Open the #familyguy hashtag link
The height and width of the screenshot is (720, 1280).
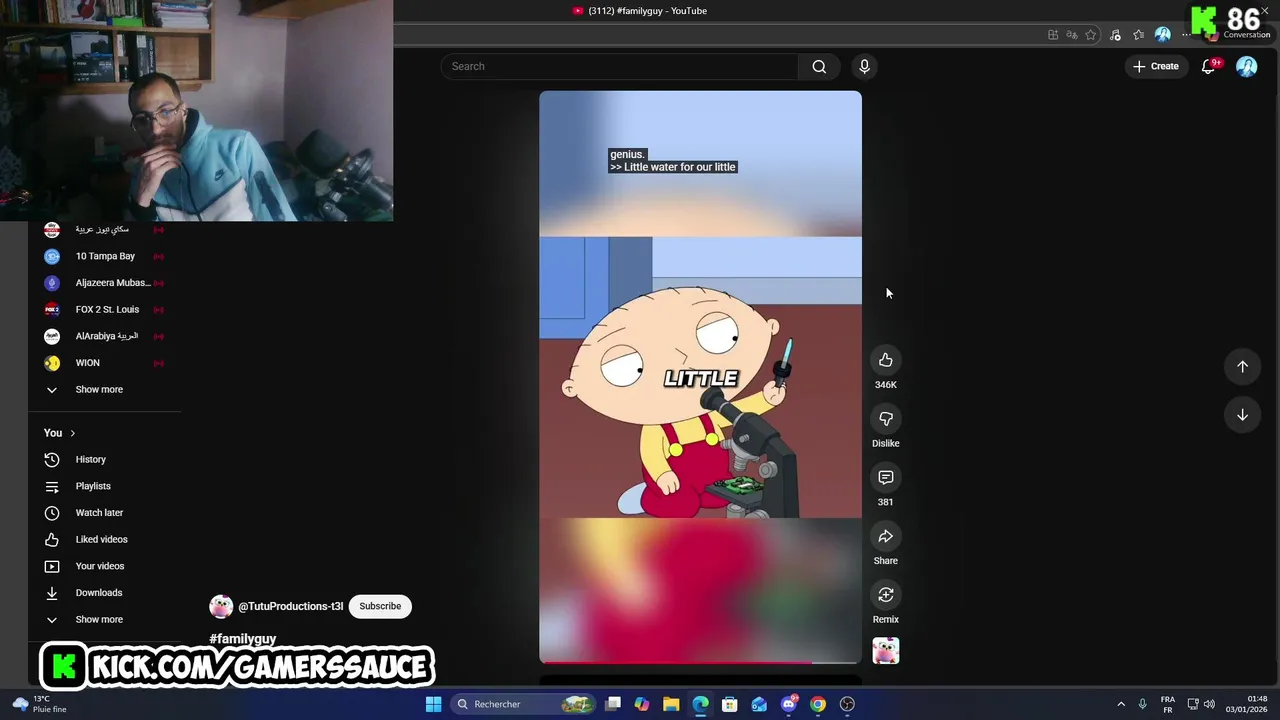pos(243,639)
